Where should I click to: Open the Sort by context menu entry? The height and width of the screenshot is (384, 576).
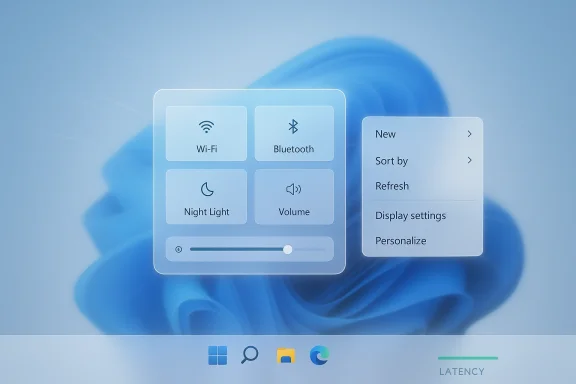[x=422, y=161]
